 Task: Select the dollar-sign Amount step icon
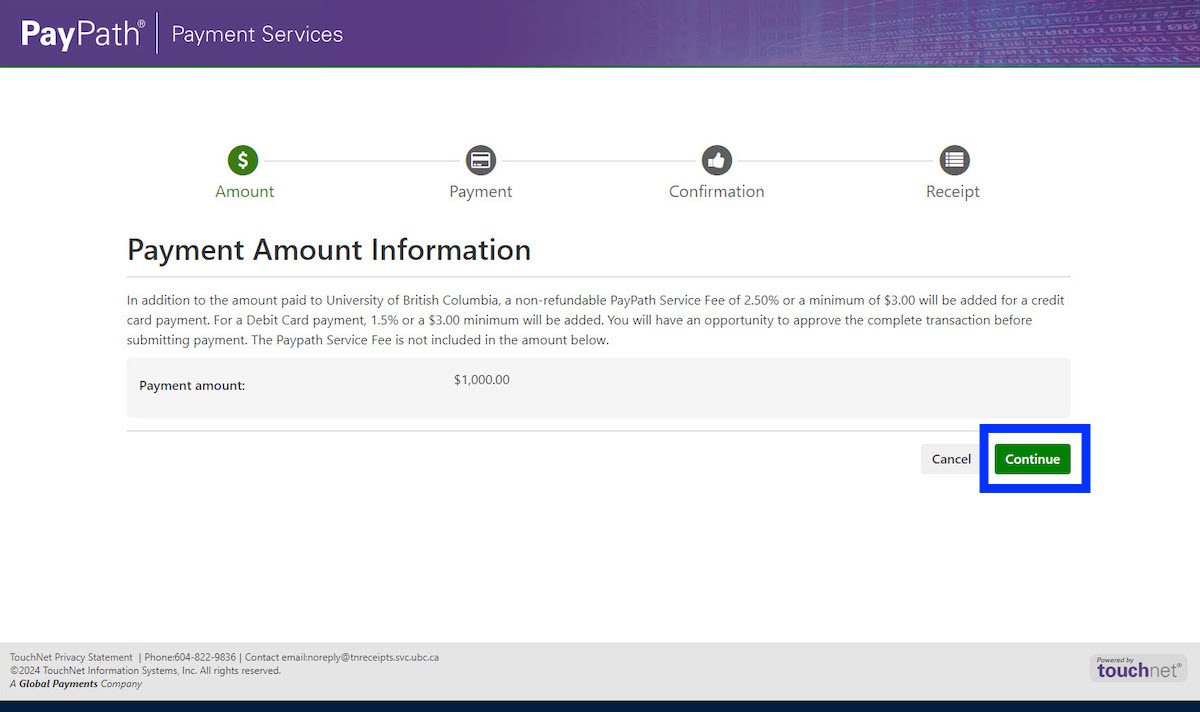coord(244,160)
